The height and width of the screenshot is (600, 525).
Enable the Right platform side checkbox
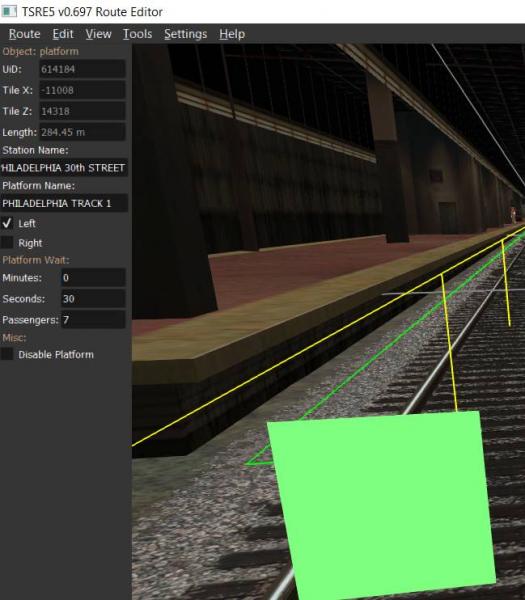[x=7, y=243]
